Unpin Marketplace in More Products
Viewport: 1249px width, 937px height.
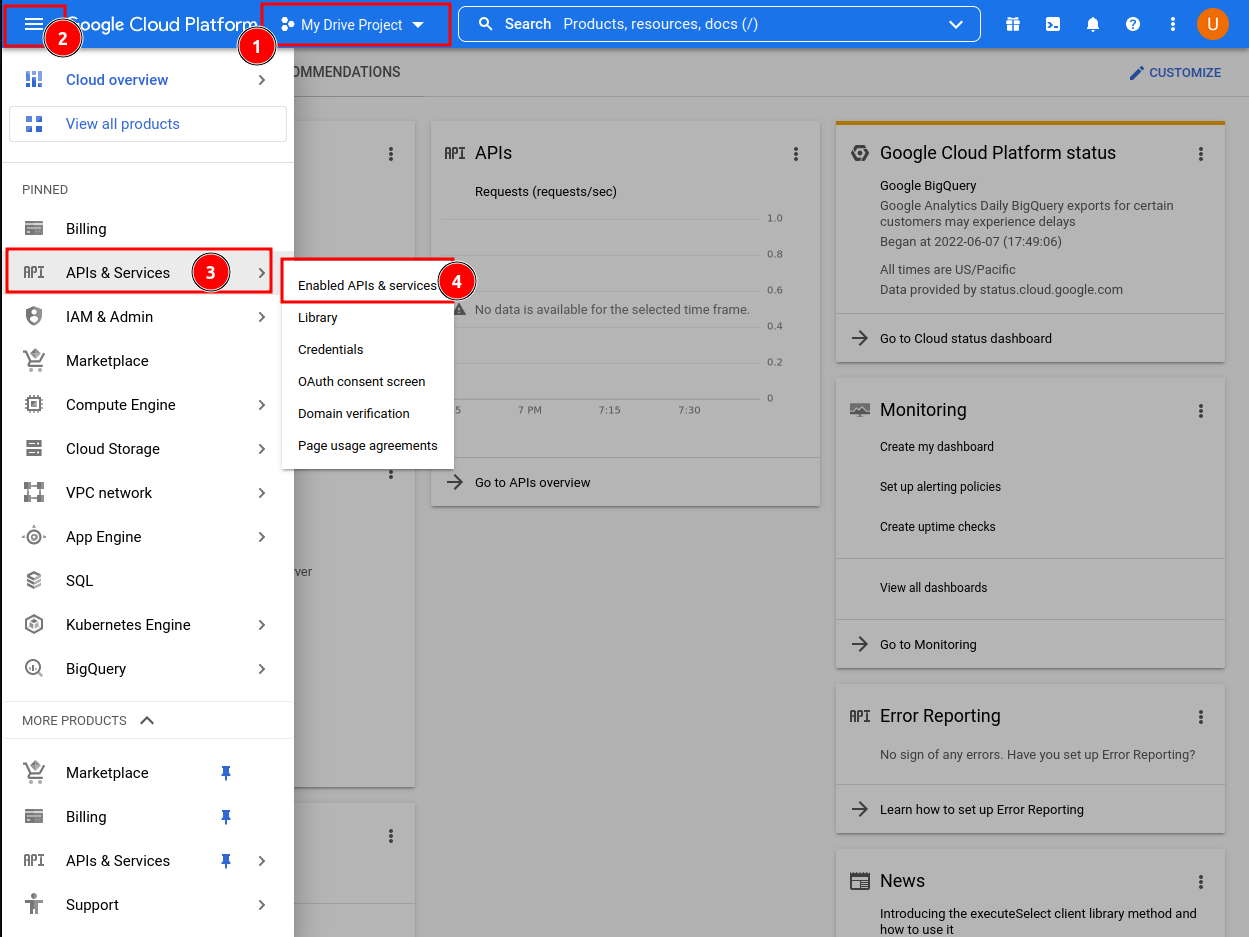pos(226,773)
